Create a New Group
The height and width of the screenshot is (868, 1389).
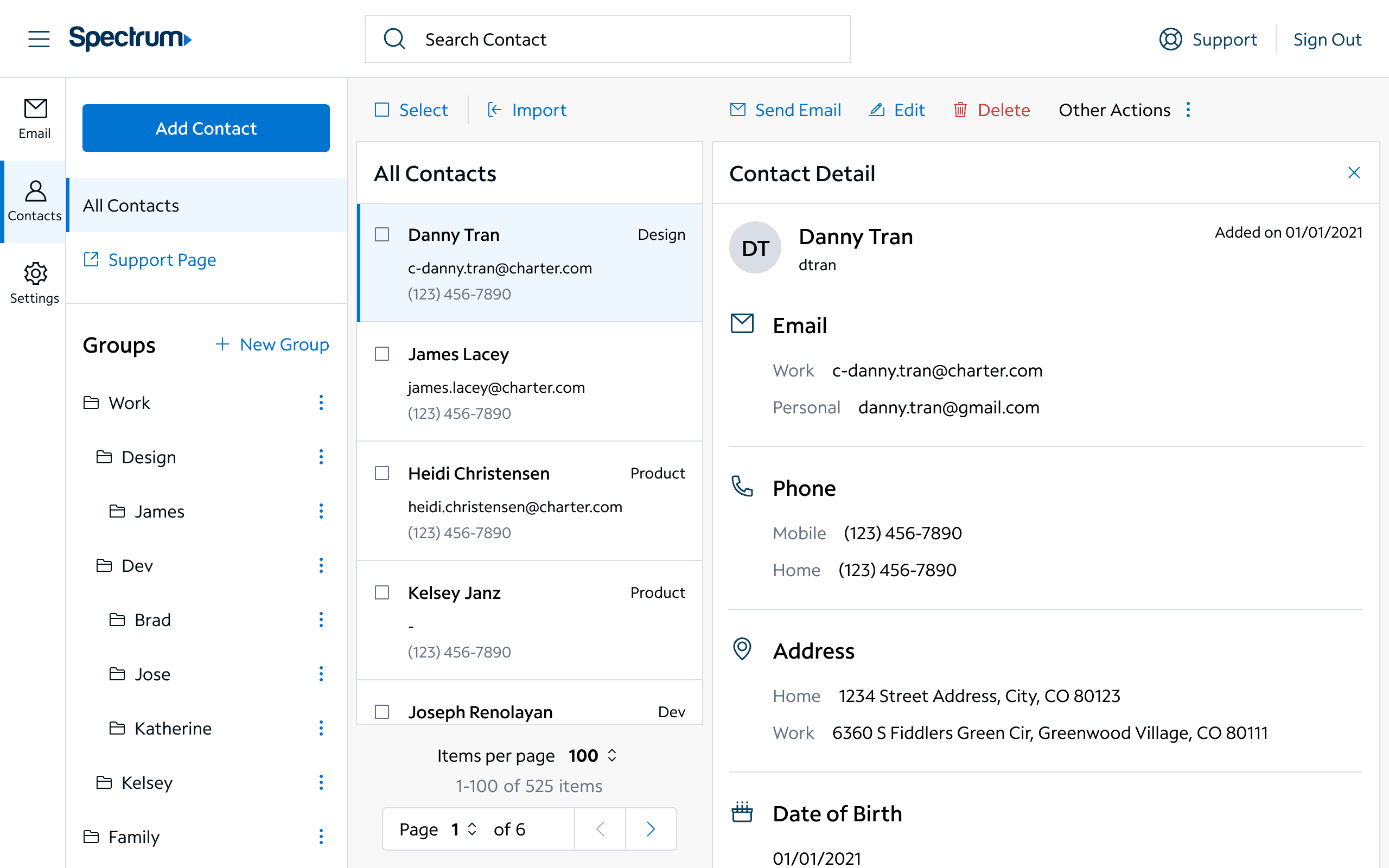[272, 344]
